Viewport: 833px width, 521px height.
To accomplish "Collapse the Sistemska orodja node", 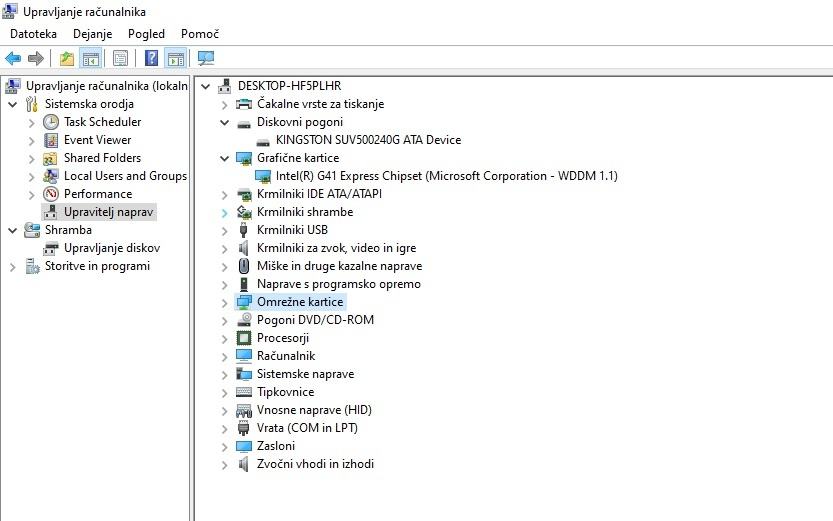I will 13,105.
